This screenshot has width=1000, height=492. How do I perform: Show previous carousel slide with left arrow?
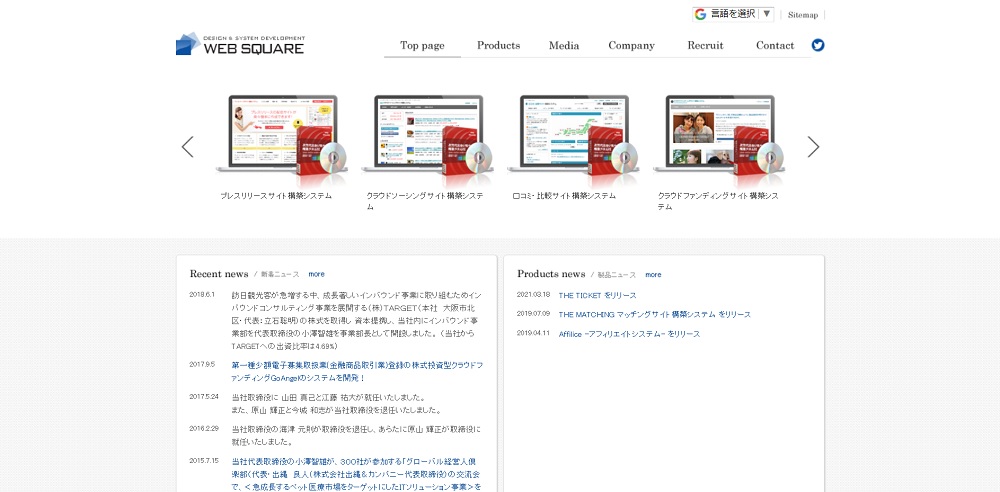pyautogui.click(x=187, y=147)
